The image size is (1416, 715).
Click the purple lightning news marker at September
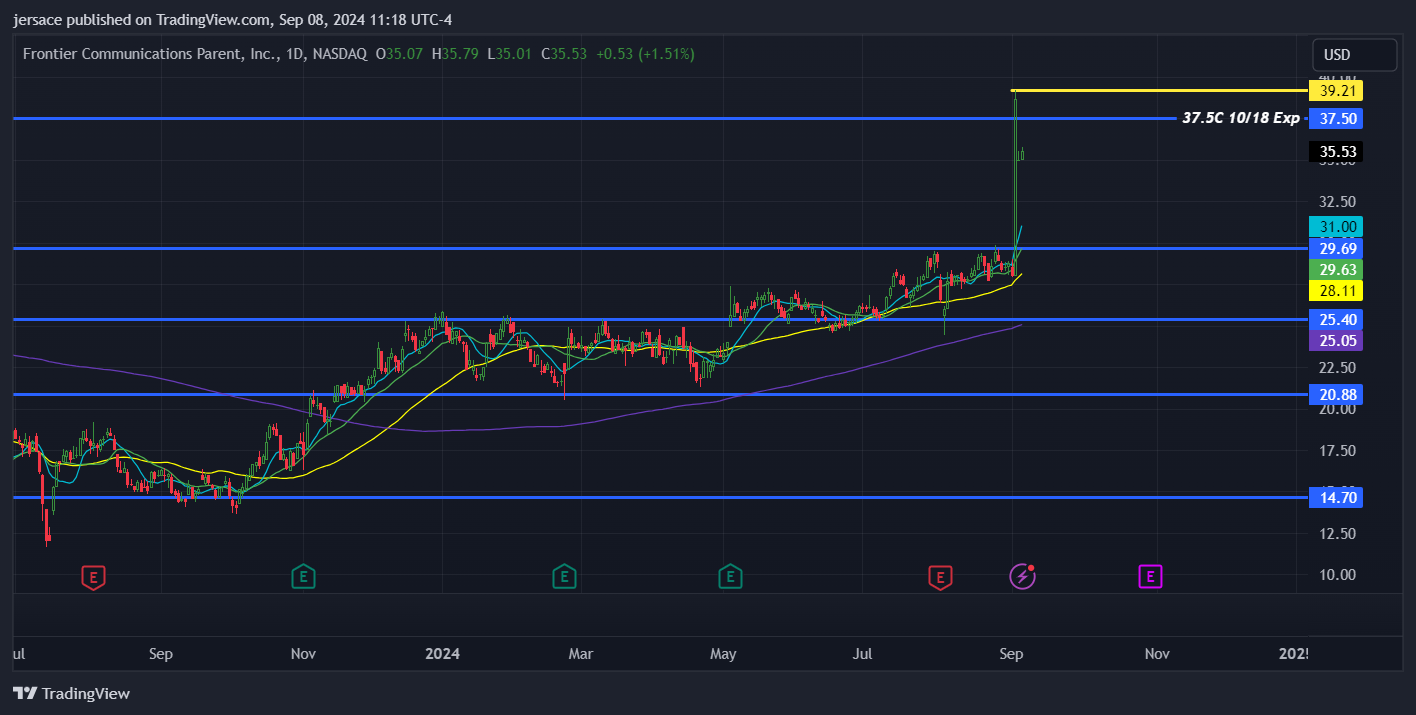(1021, 576)
